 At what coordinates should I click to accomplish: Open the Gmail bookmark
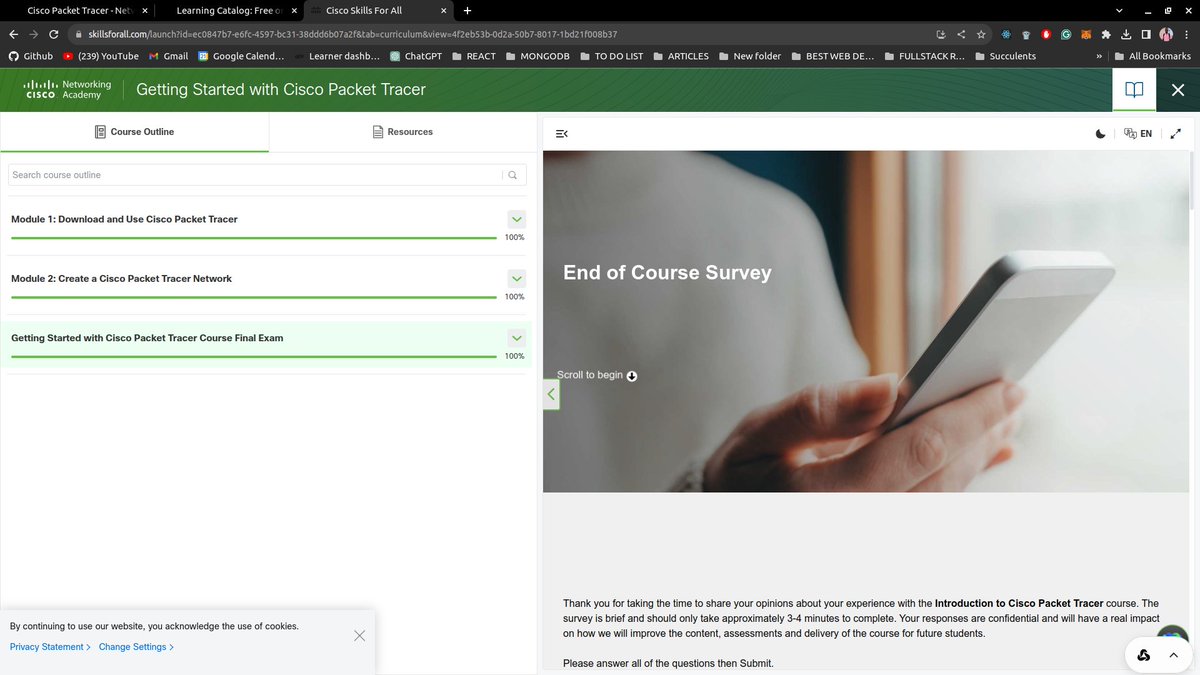pyautogui.click(x=168, y=56)
